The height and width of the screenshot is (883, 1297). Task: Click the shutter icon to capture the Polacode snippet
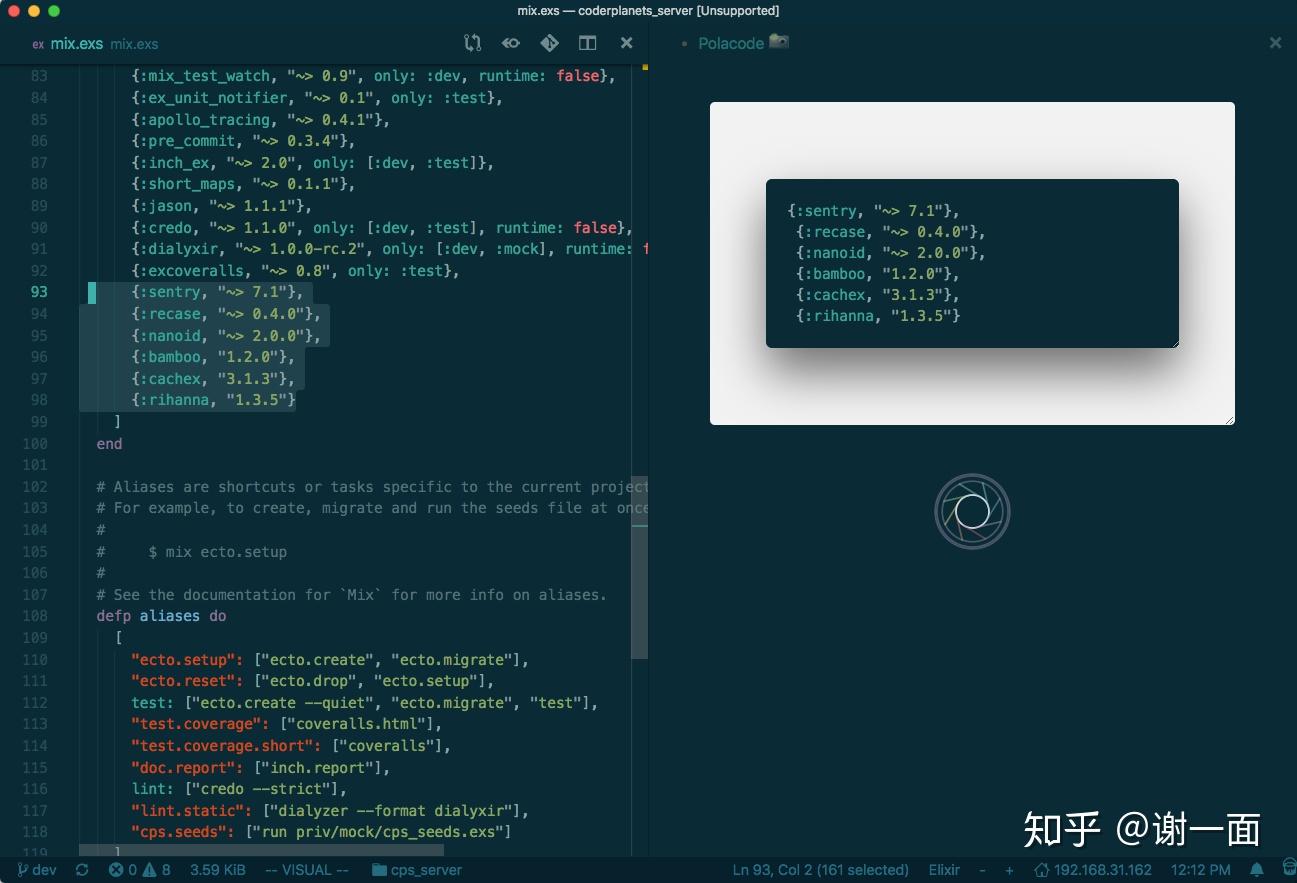click(971, 511)
